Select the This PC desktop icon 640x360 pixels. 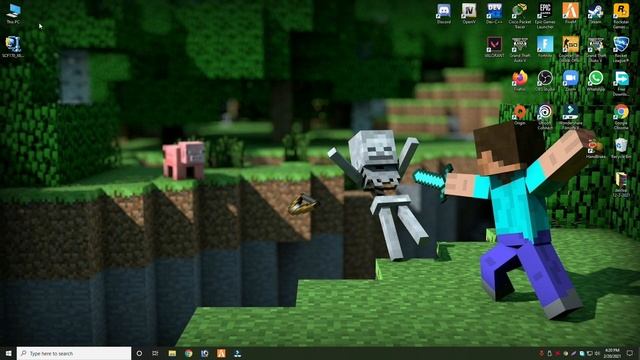(x=13, y=13)
